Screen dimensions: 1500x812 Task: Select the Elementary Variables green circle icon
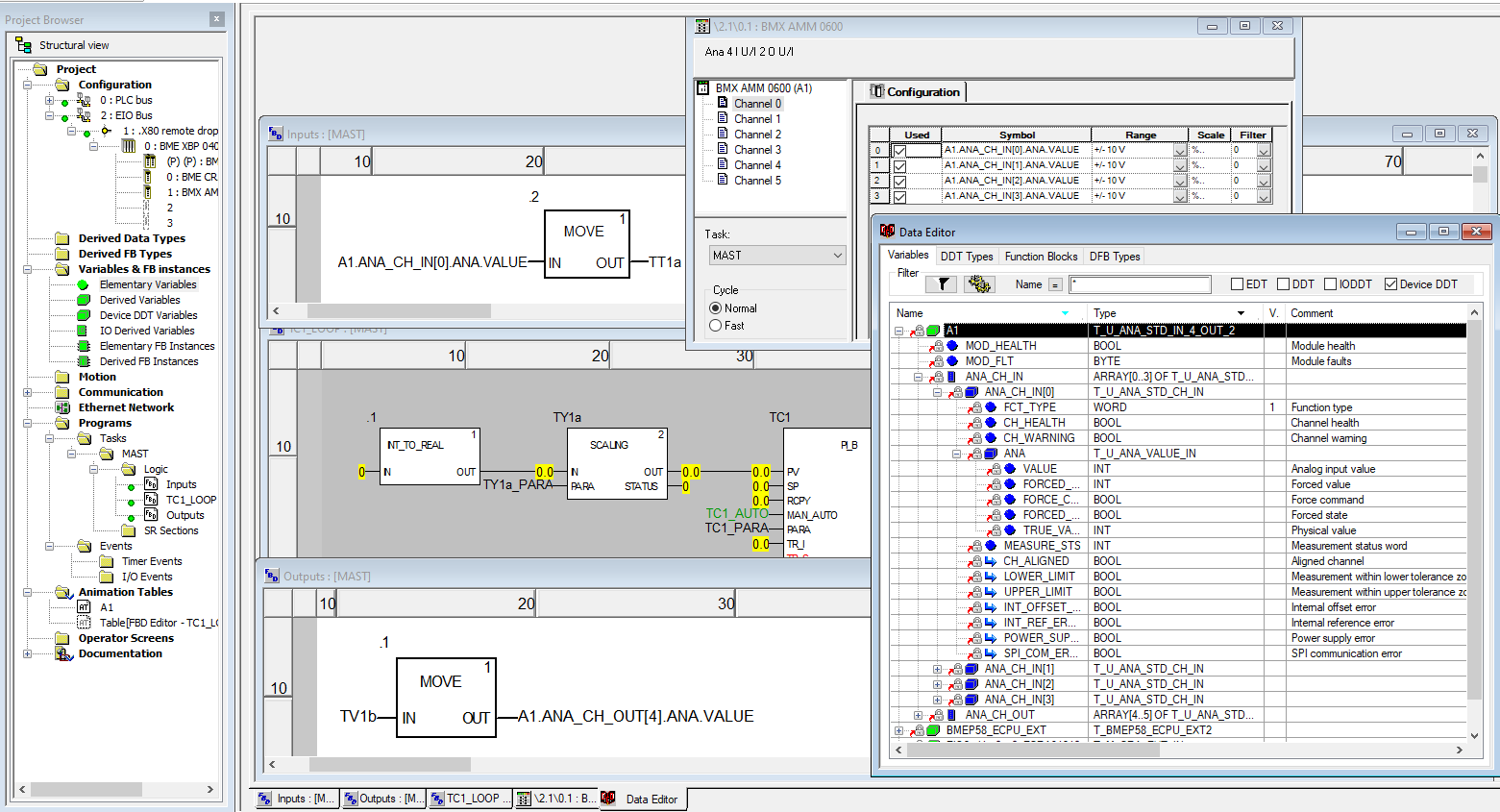83,284
